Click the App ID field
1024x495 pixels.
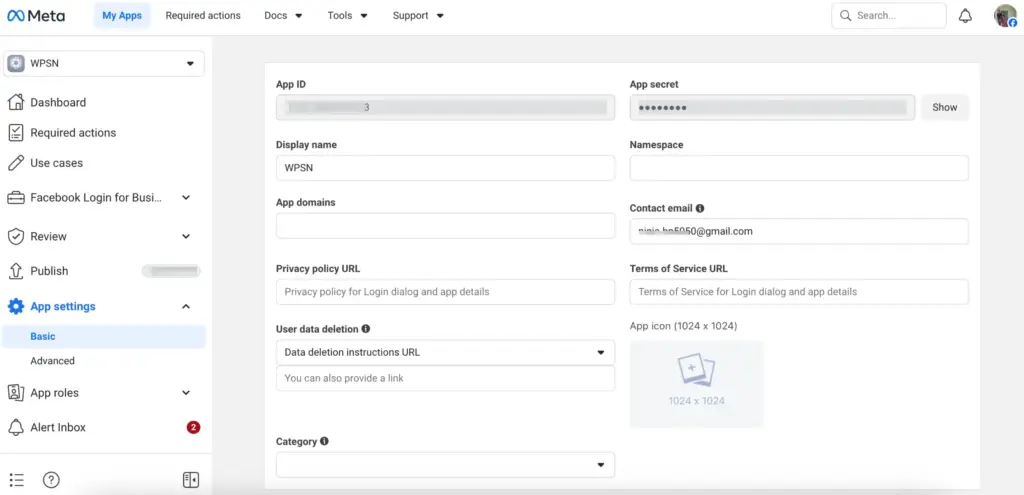[445, 108]
